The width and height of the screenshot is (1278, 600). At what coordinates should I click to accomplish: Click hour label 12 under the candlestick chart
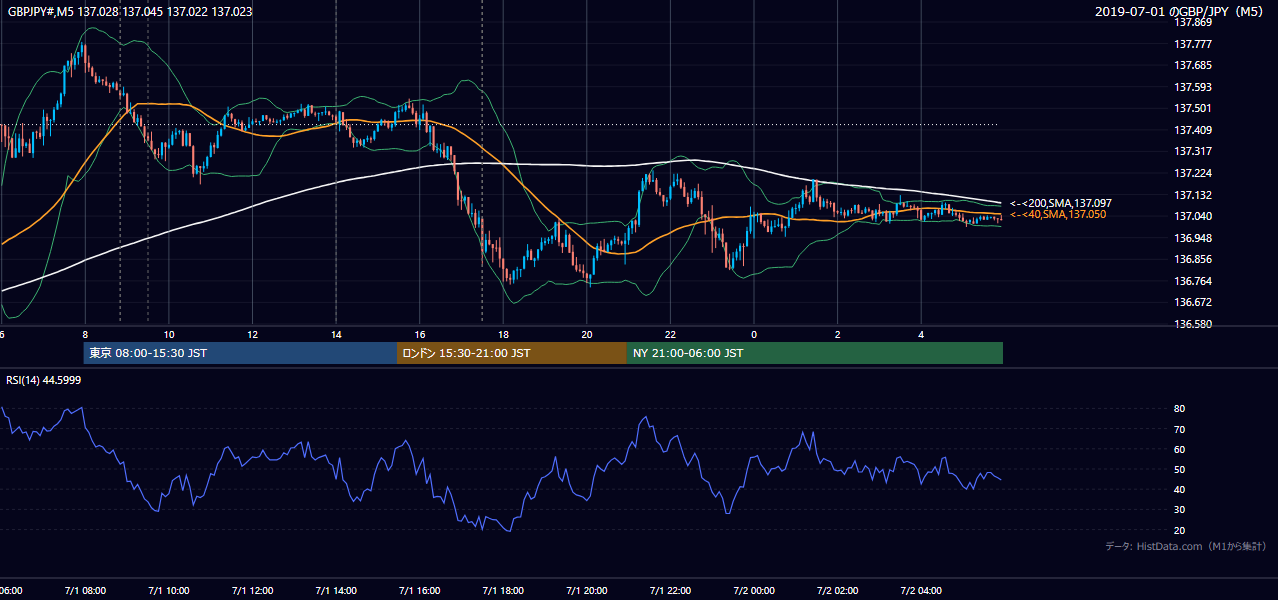click(x=252, y=335)
